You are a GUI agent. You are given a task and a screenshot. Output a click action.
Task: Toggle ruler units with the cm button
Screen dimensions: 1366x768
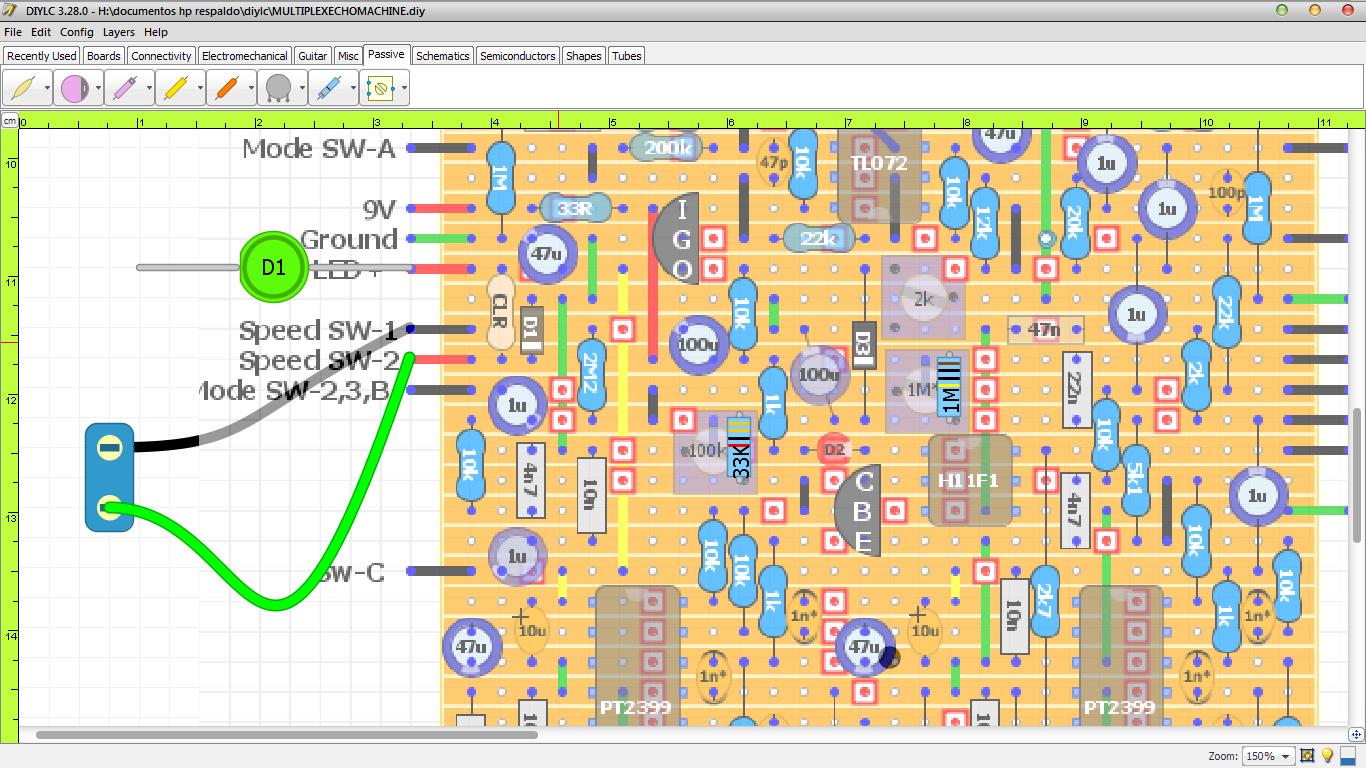pyautogui.click(x=9, y=121)
